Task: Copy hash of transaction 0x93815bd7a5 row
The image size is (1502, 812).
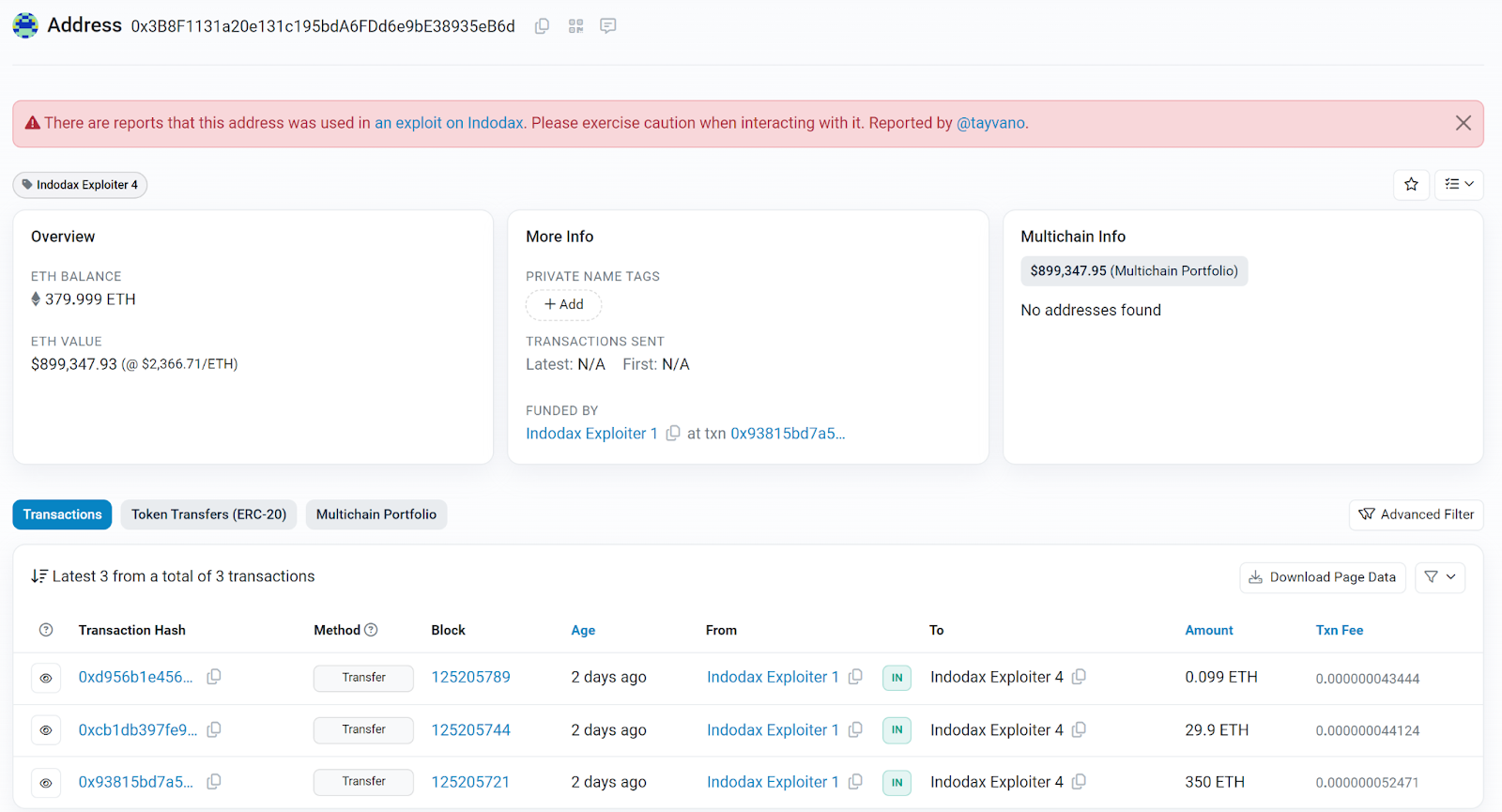Action: click(214, 782)
